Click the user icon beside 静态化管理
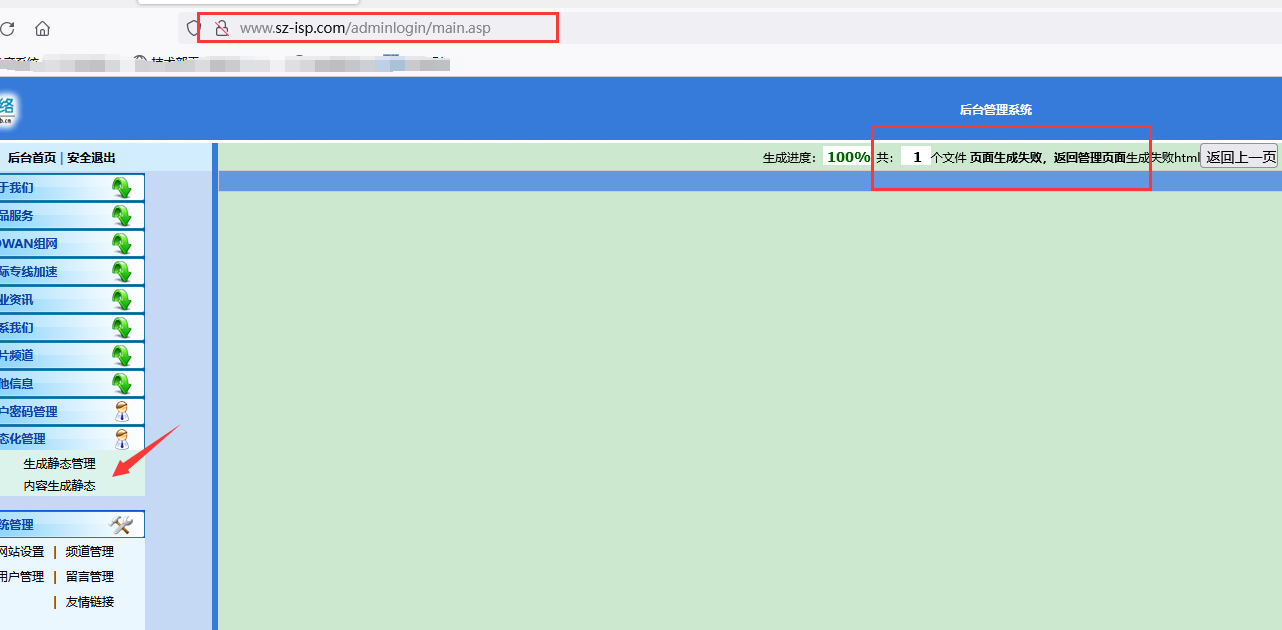 [x=122, y=439]
